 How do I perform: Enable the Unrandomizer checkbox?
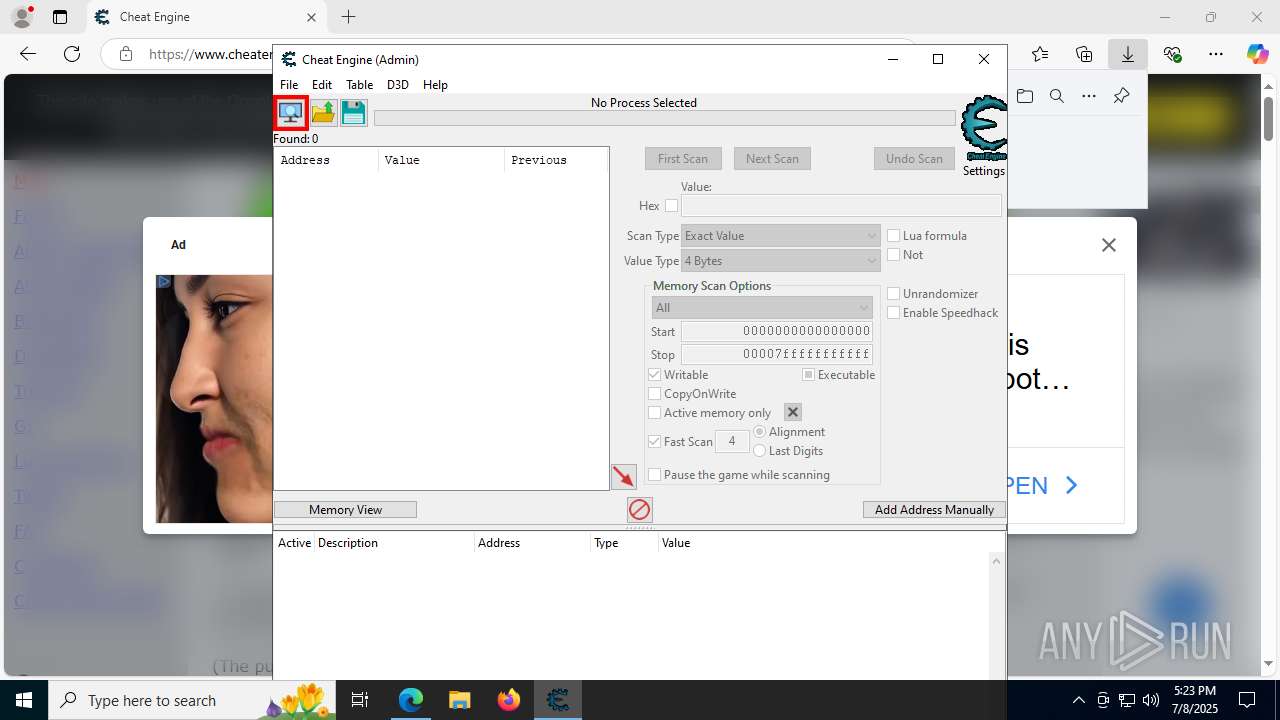point(894,294)
